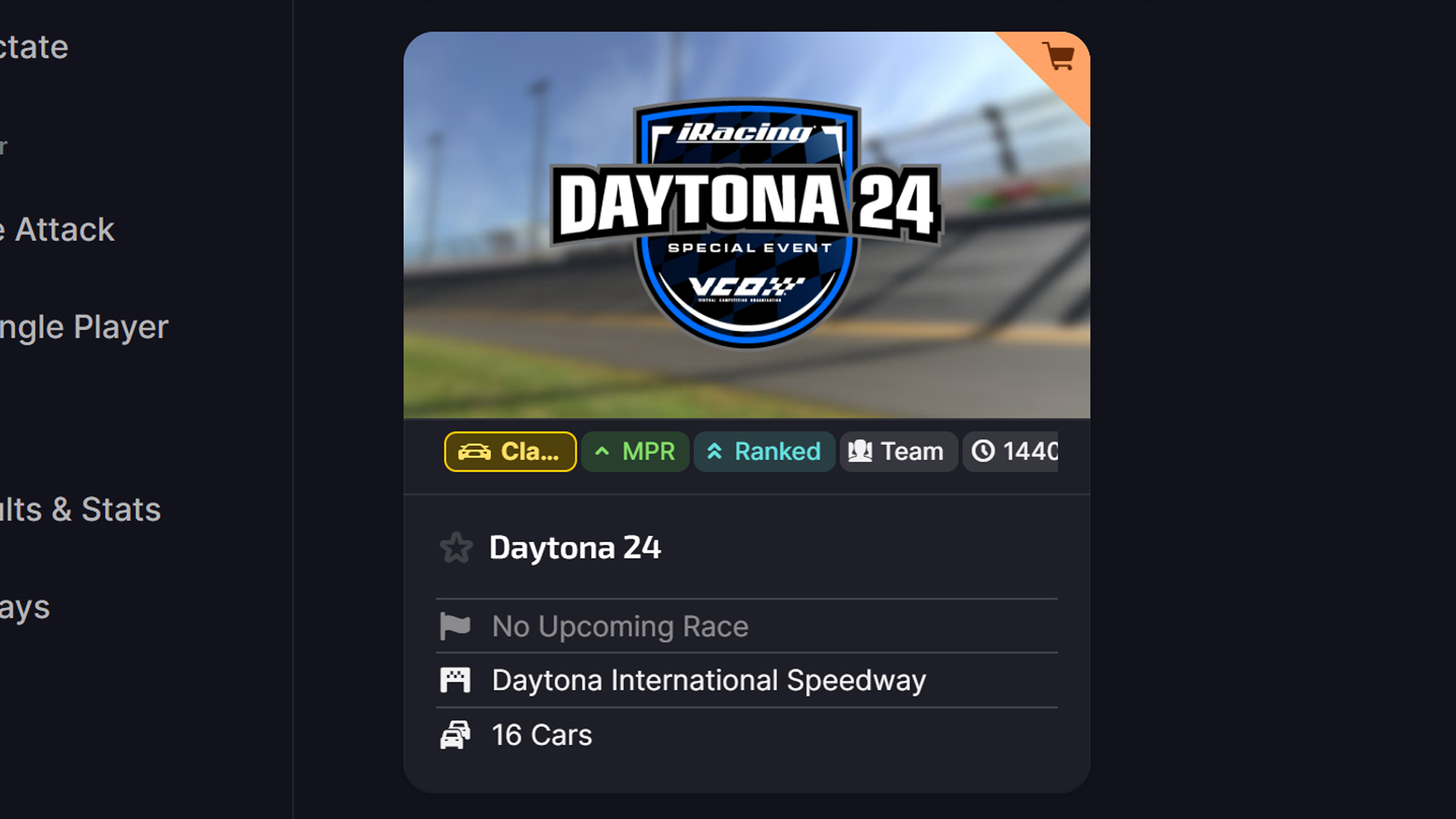Click the flag icon beside No Upcoming Race
Screen dimensions: 1456x819
[457, 626]
